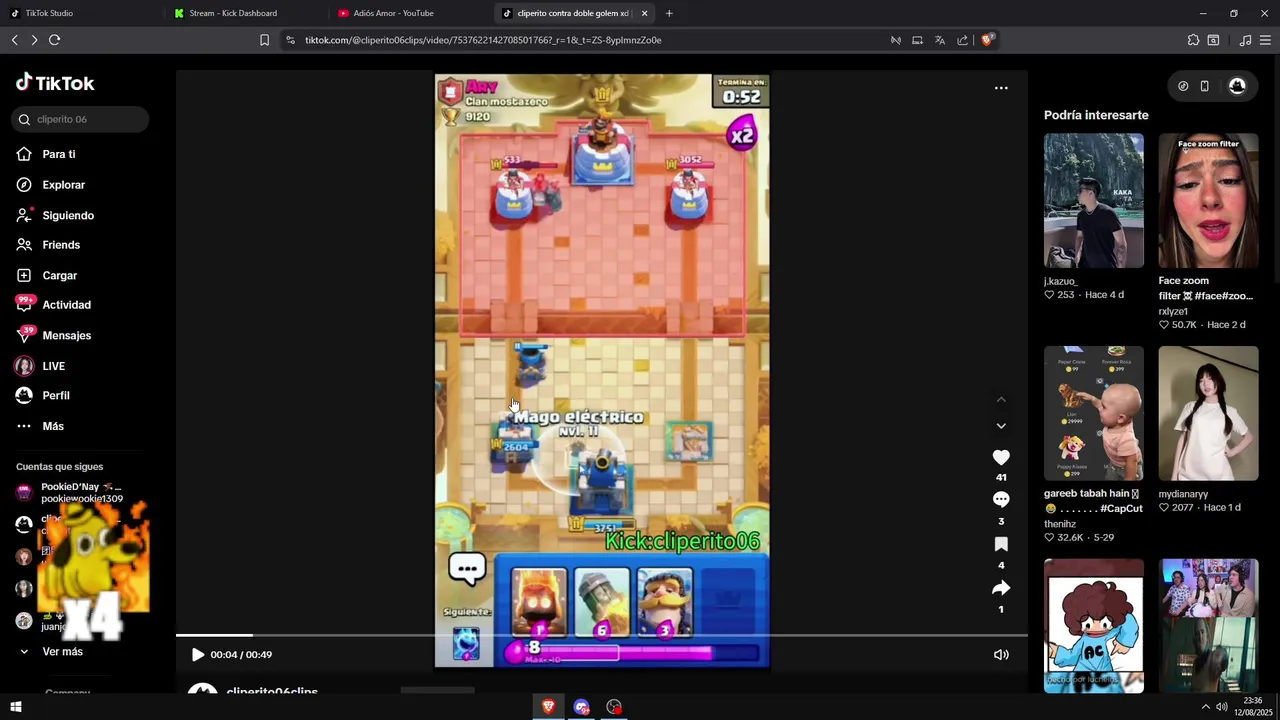This screenshot has height=720, width=1280.
Task: Like the video with the heart icon
Action: pyautogui.click(x=1001, y=457)
